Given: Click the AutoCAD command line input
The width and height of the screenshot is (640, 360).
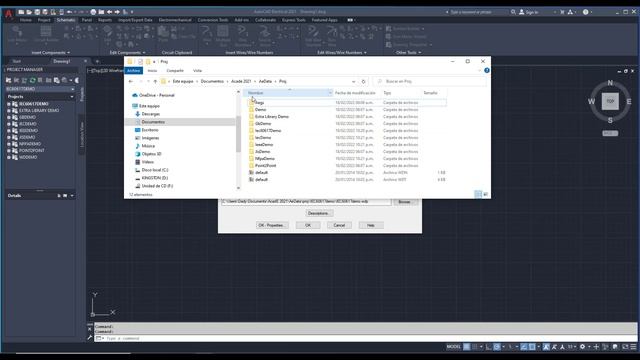Looking at the screenshot, I should coord(367,338).
